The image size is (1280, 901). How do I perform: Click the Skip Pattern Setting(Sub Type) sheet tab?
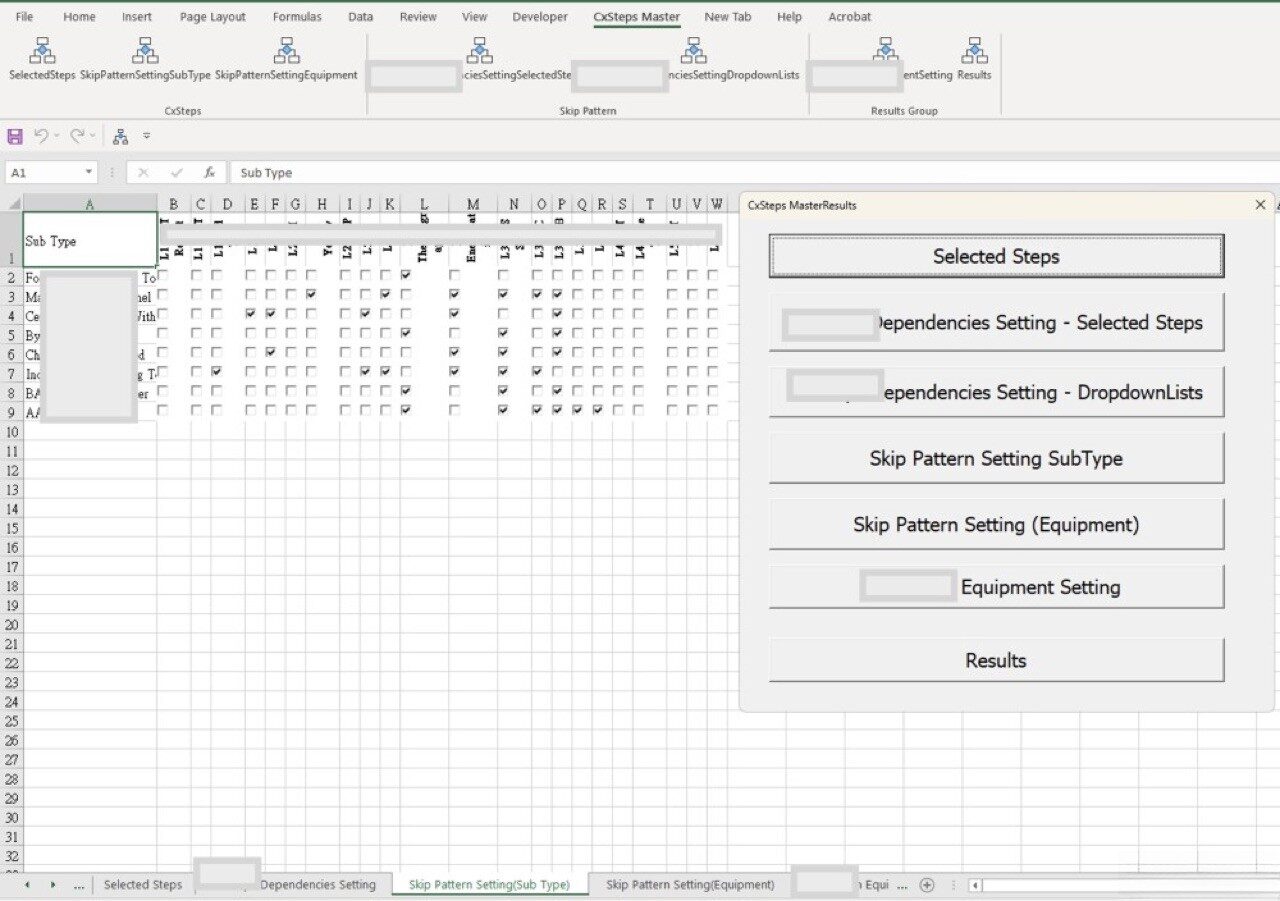[489, 885]
